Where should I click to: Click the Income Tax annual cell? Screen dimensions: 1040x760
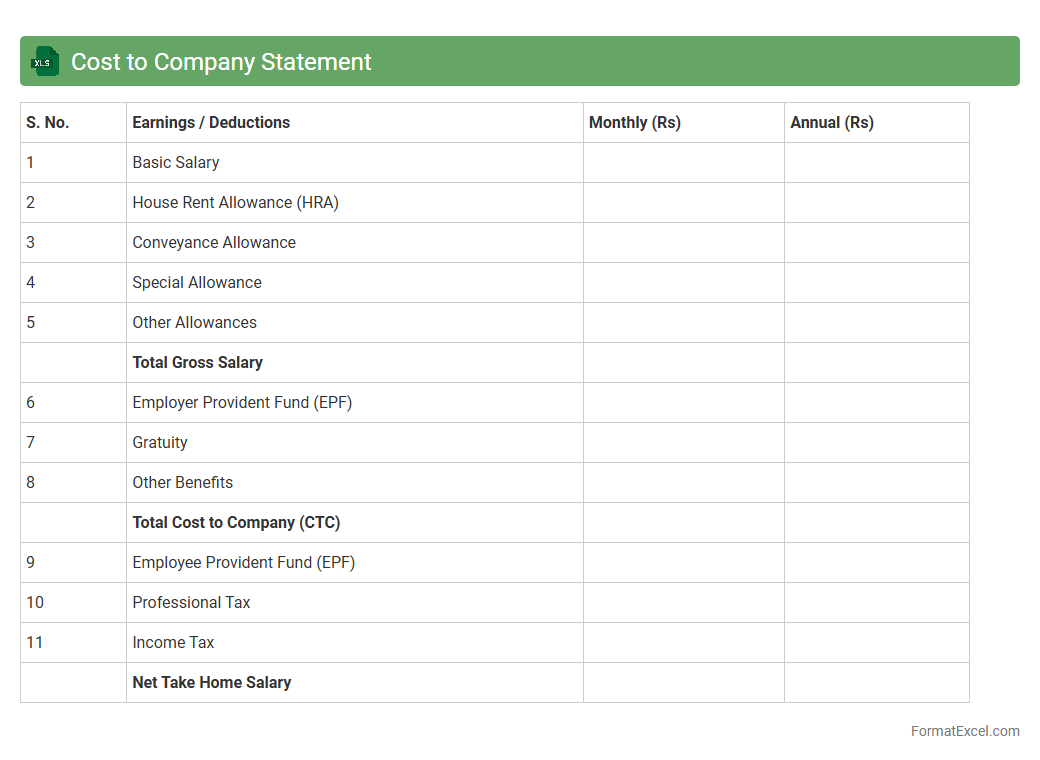pos(876,642)
